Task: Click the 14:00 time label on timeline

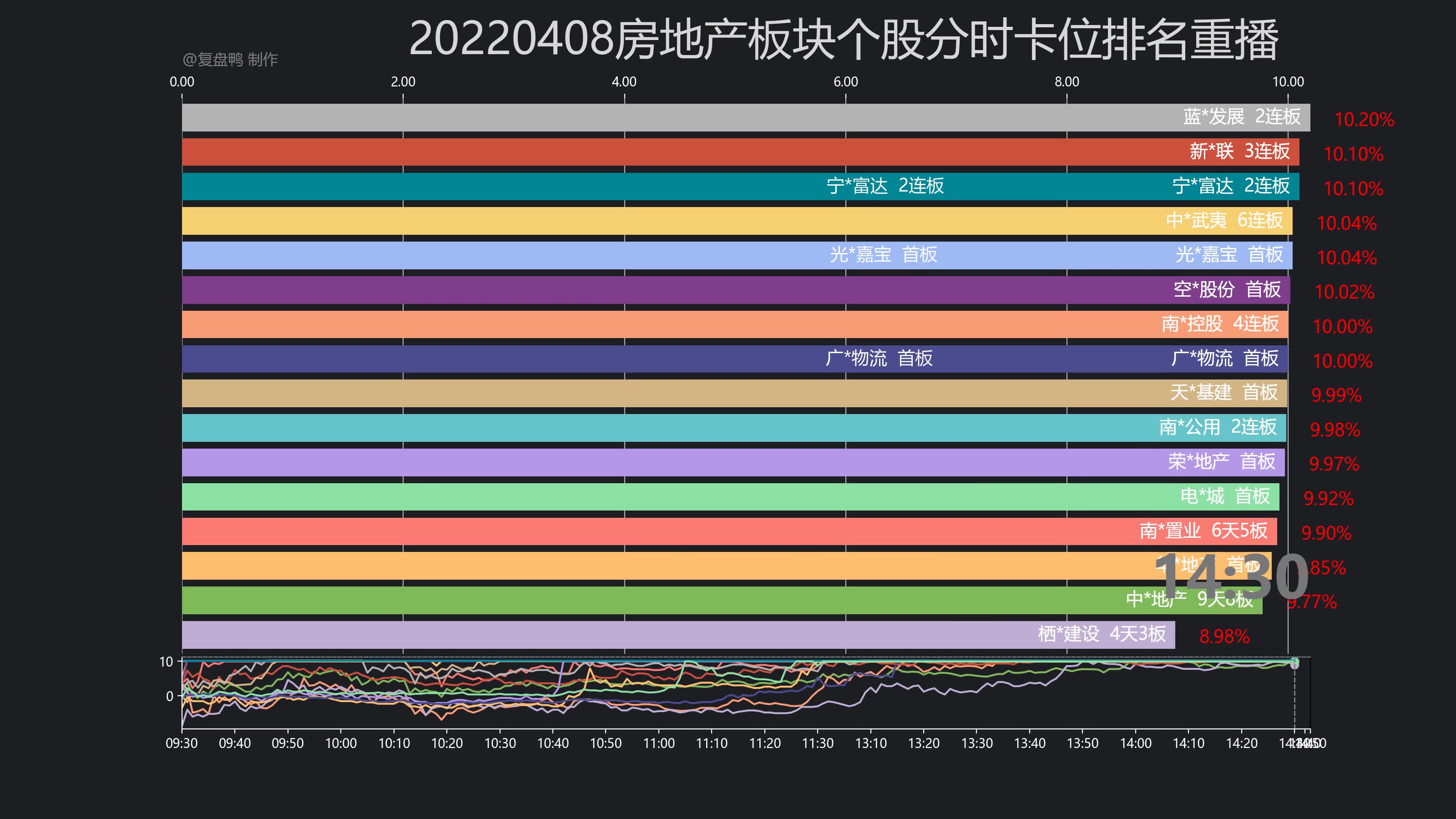Action: click(x=1136, y=743)
